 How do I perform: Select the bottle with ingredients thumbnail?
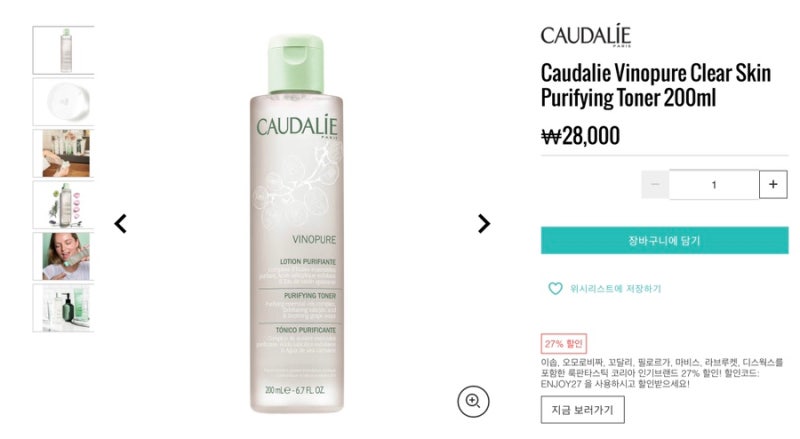(x=64, y=205)
